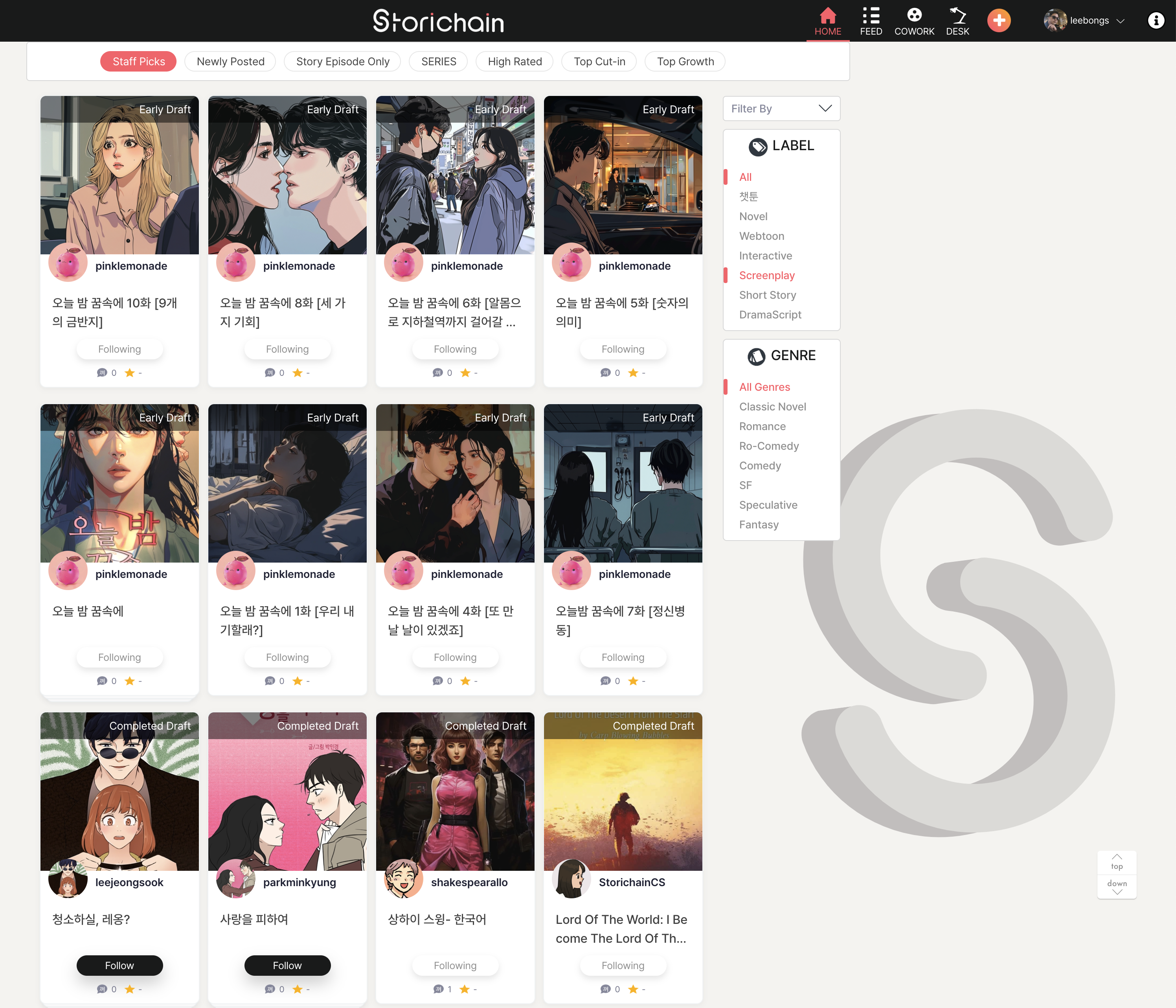1176x1008 pixels.
Task: Click the orange plus create button
Action: click(x=998, y=21)
